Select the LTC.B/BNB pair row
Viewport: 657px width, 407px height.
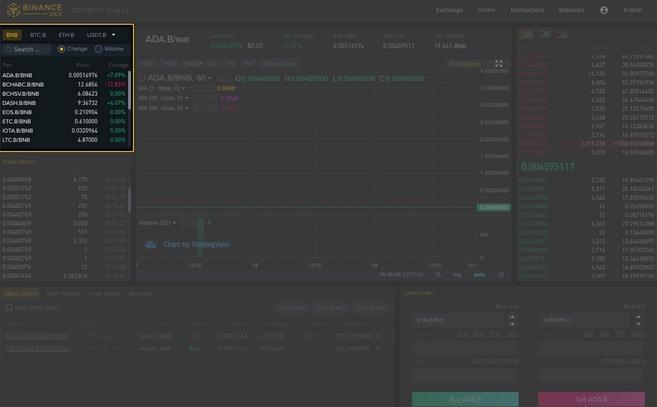point(65,140)
